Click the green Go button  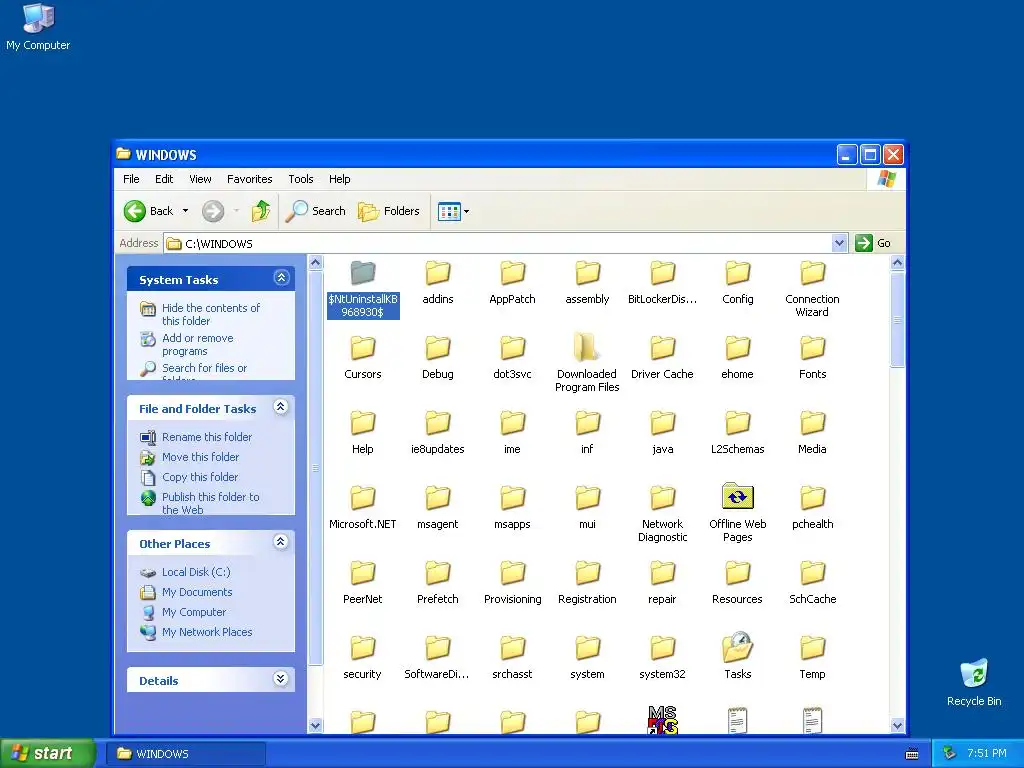tap(872, 243)
